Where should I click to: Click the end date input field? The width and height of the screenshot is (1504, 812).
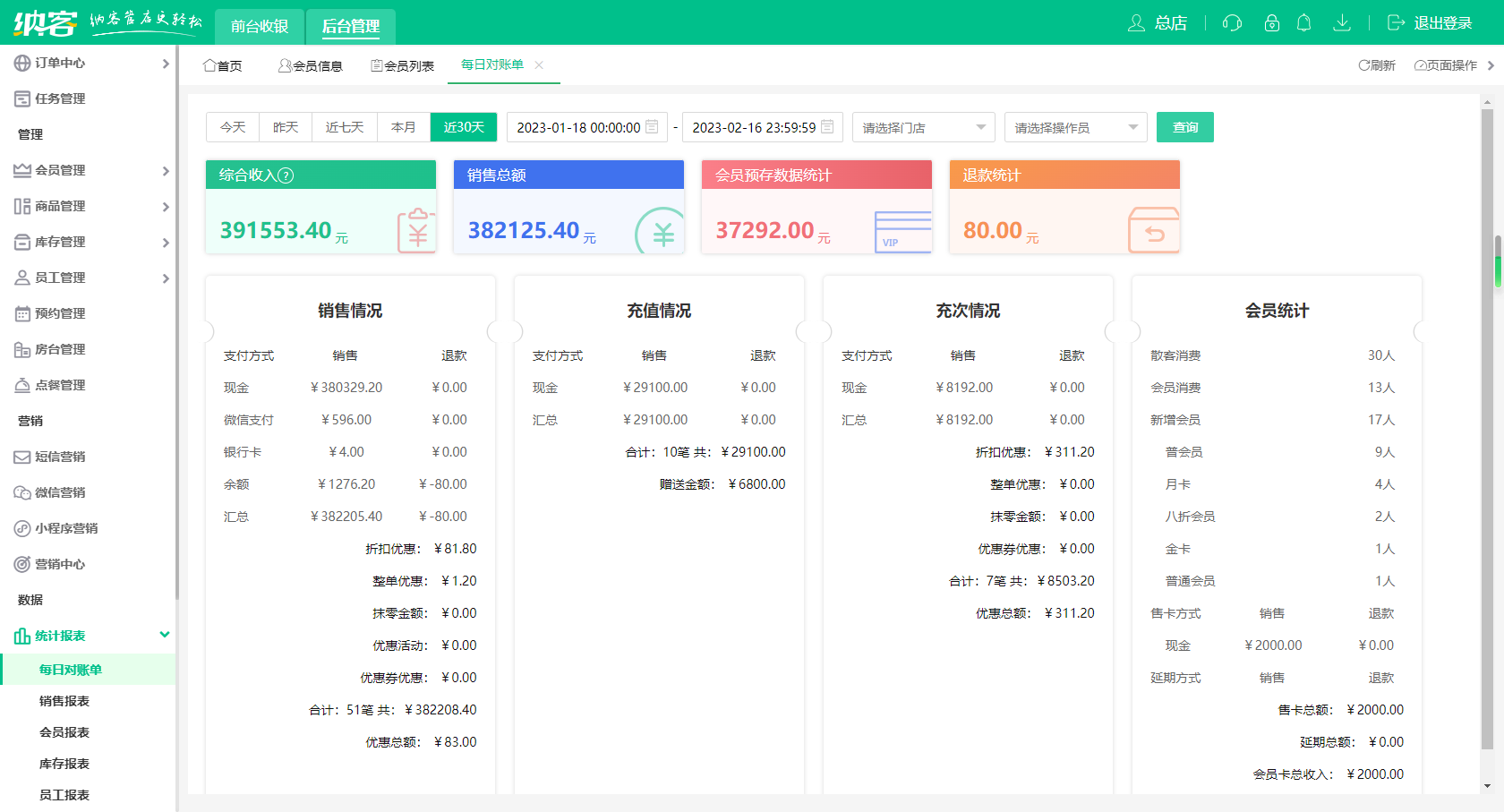pyautogui.click(x=762, y=127)
